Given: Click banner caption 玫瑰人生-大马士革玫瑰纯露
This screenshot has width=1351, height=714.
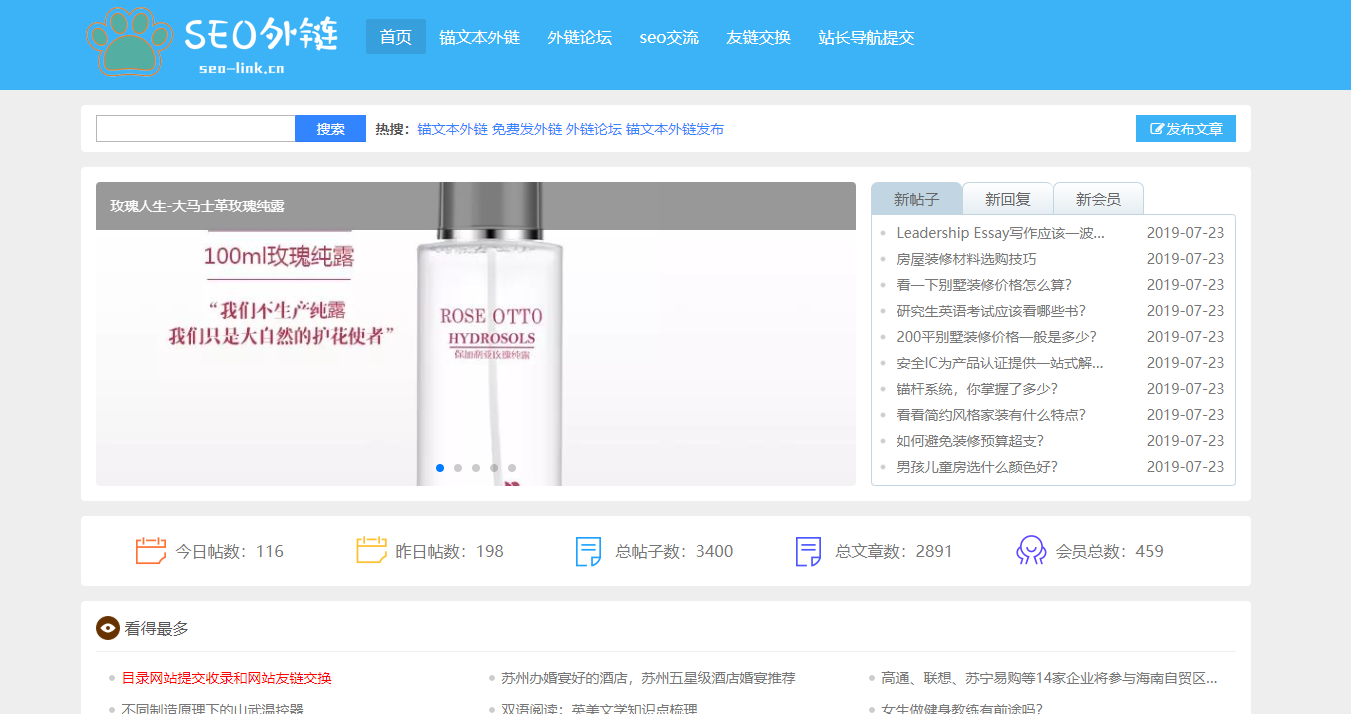Looking at the screenshot, I should pos(197,206).
